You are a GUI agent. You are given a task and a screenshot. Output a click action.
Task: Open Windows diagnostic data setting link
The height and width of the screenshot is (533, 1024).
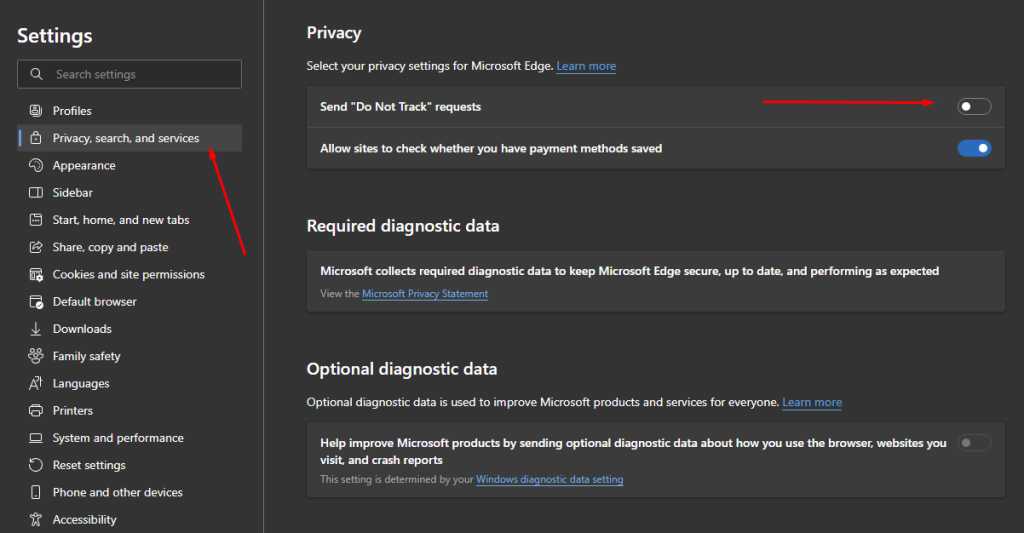(549, 479)
